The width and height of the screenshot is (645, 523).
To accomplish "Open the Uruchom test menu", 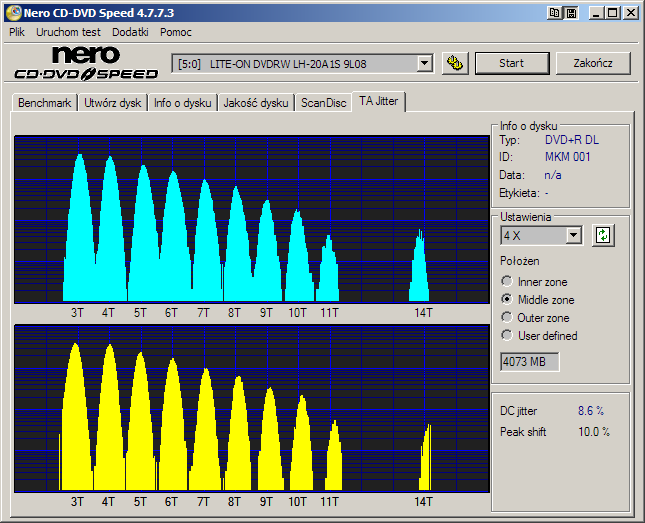I will click(68, 32).
